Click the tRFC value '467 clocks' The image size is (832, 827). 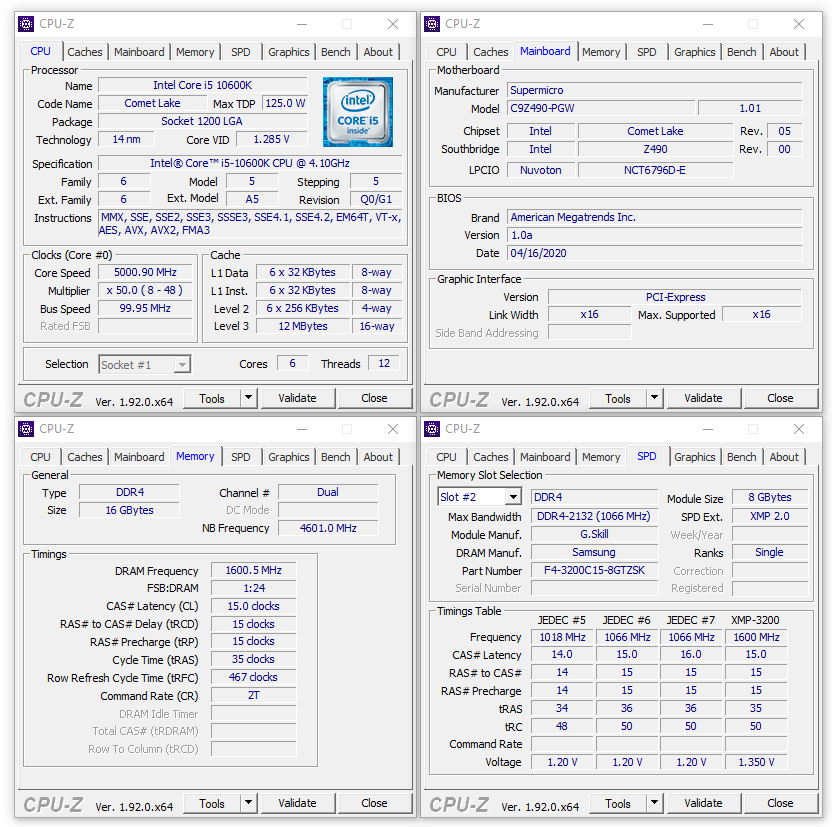tap(254, 677)
